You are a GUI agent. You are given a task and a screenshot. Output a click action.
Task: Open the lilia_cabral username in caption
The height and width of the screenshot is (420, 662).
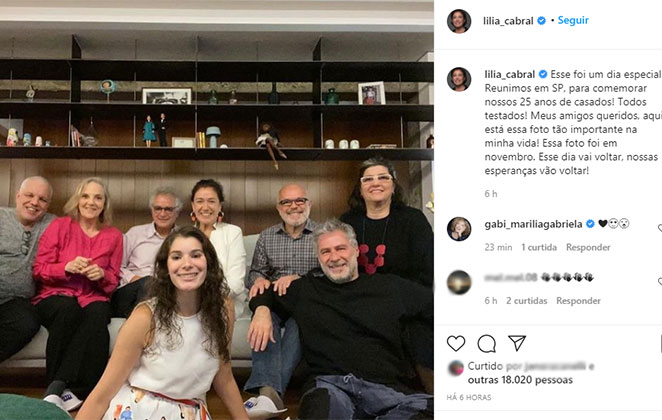(x=510, y=74)
